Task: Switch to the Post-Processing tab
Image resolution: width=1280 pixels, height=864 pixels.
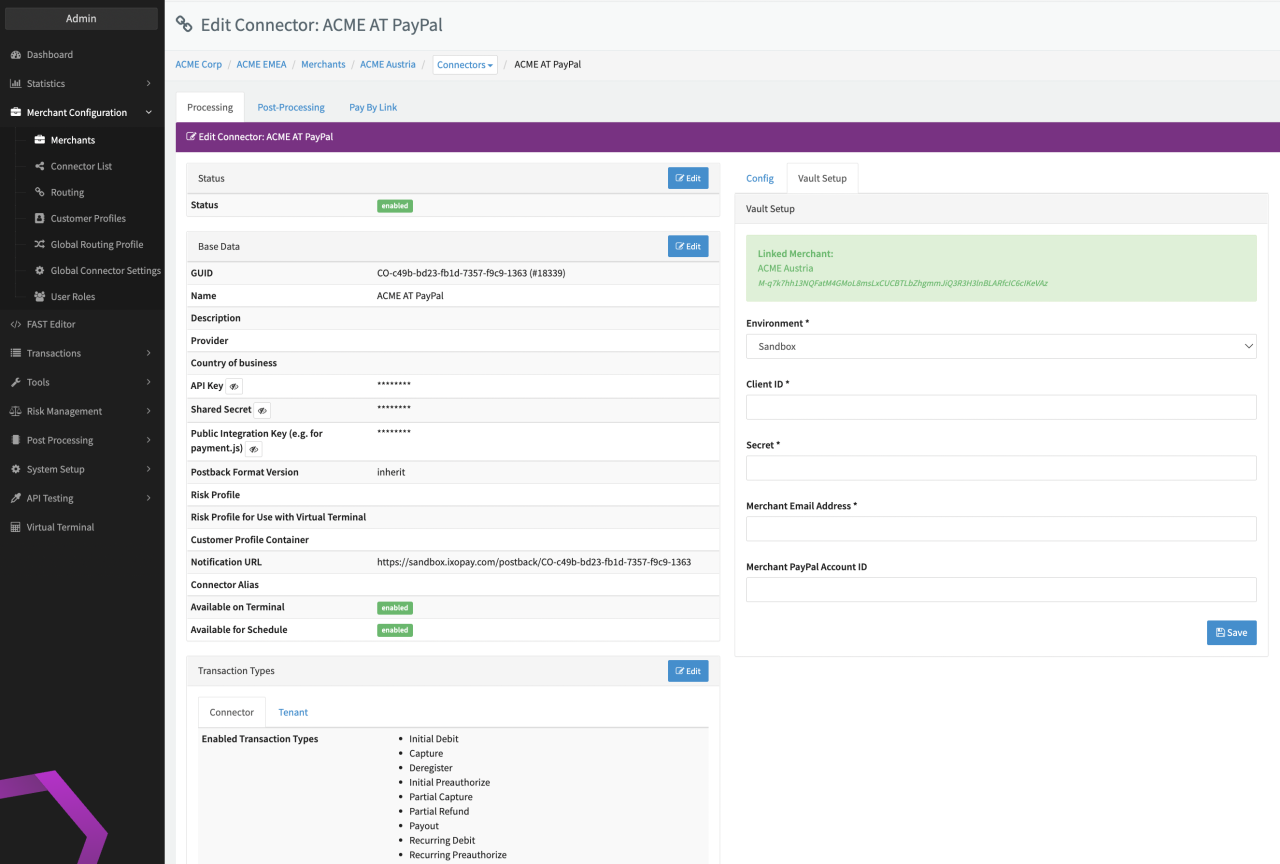Action: [291, 108]
